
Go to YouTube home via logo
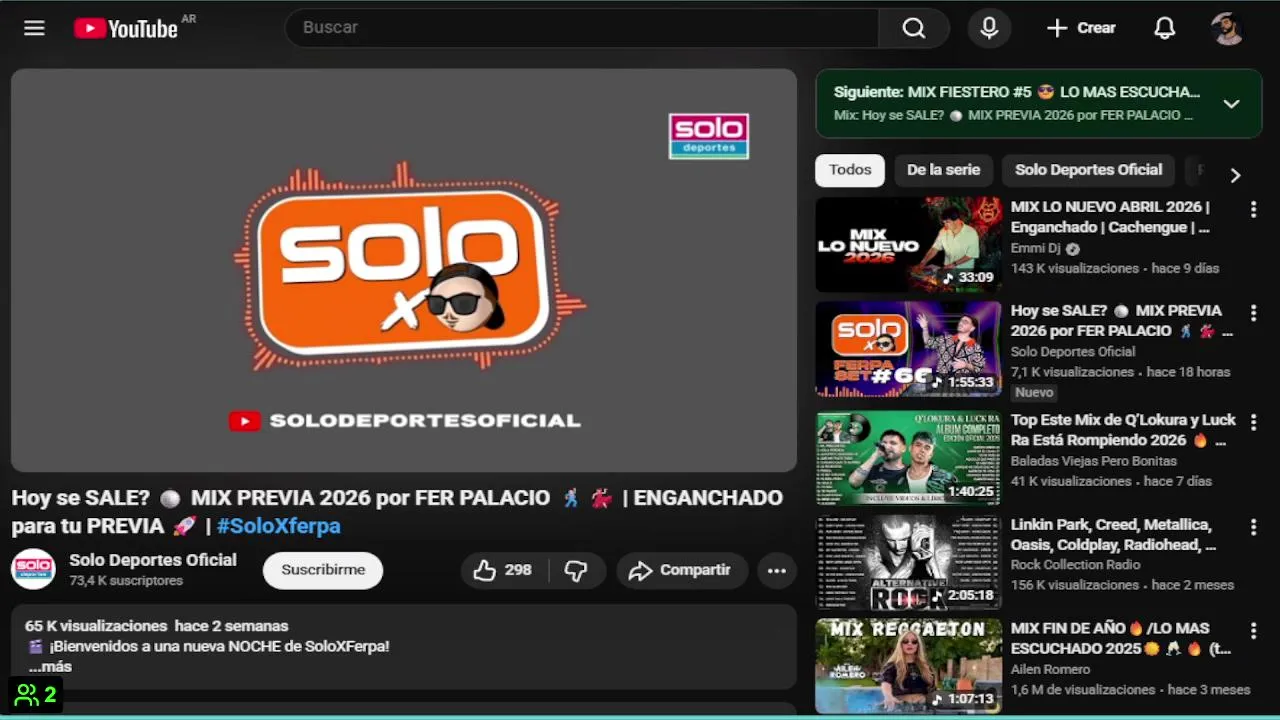(x=126, y=28)
